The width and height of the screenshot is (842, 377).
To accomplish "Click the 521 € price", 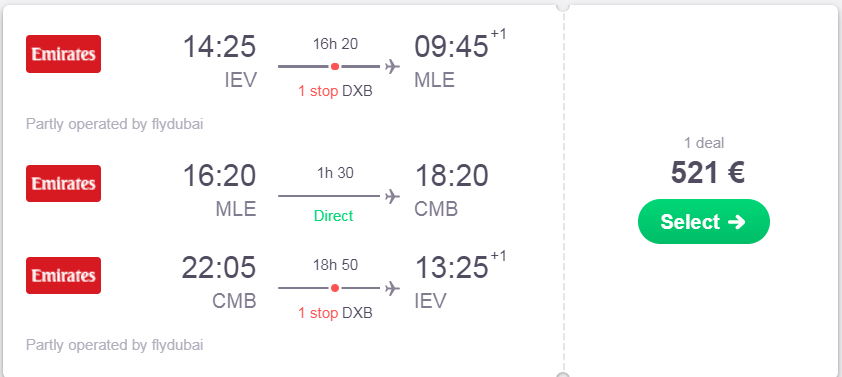I will [x=707, y=173].
